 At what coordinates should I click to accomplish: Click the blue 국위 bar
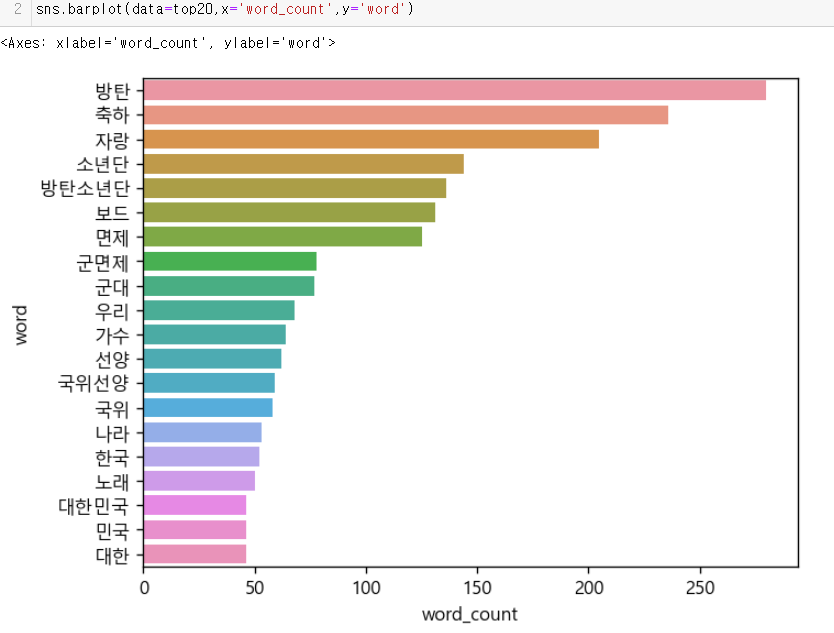point(208,407)
